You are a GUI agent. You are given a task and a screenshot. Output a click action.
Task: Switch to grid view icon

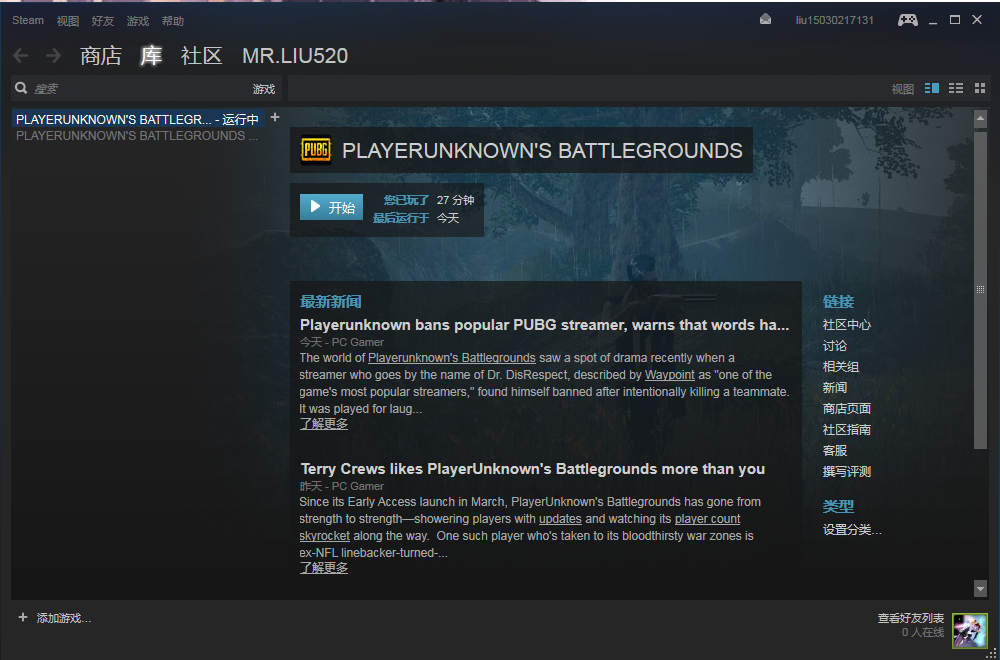[980, 89]
